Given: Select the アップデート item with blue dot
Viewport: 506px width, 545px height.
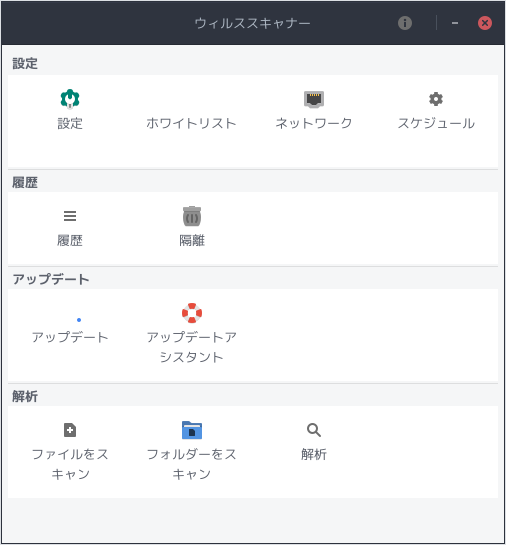Looking at the screenshot, I should click(x=70, y=330).
